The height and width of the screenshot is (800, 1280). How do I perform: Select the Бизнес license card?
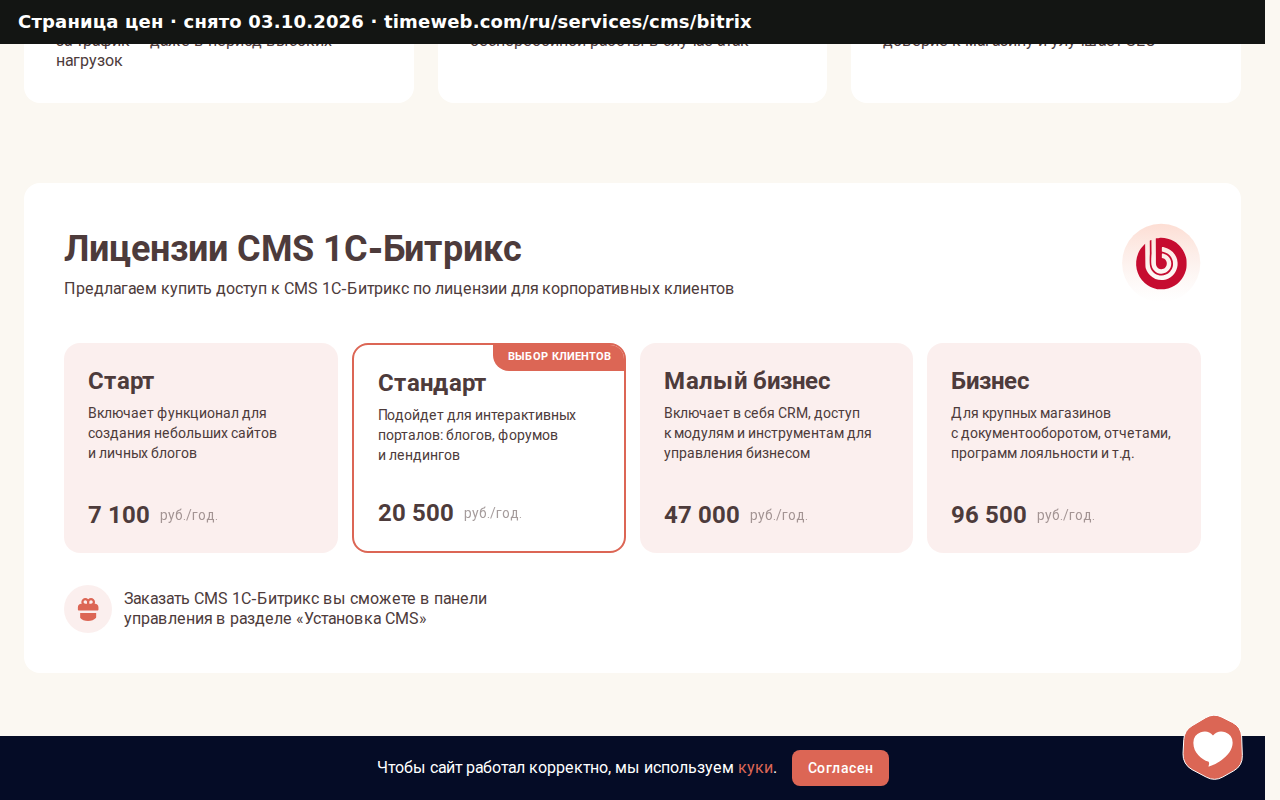click(1064, 448)
